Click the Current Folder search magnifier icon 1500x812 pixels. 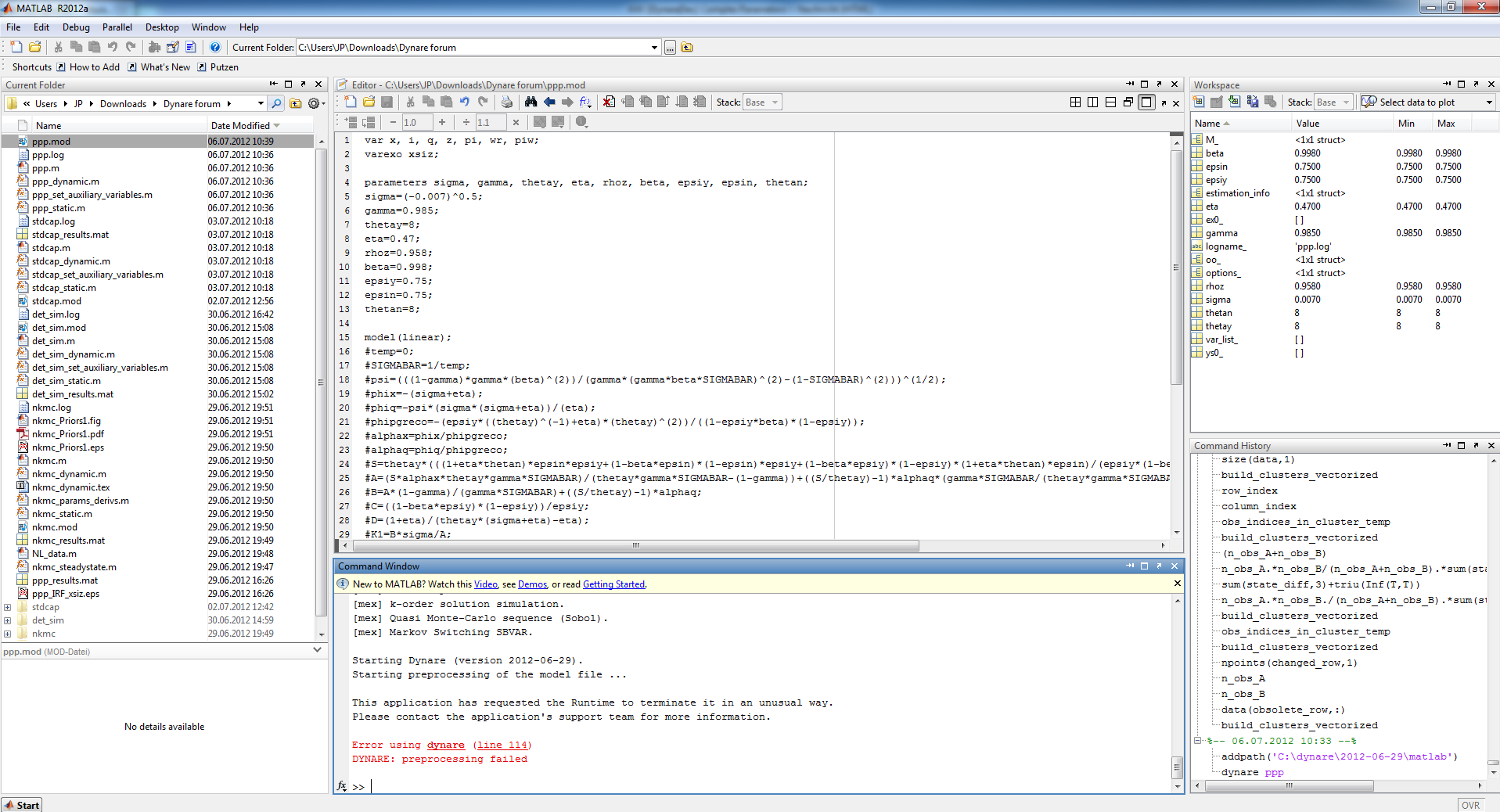(276, 103)
